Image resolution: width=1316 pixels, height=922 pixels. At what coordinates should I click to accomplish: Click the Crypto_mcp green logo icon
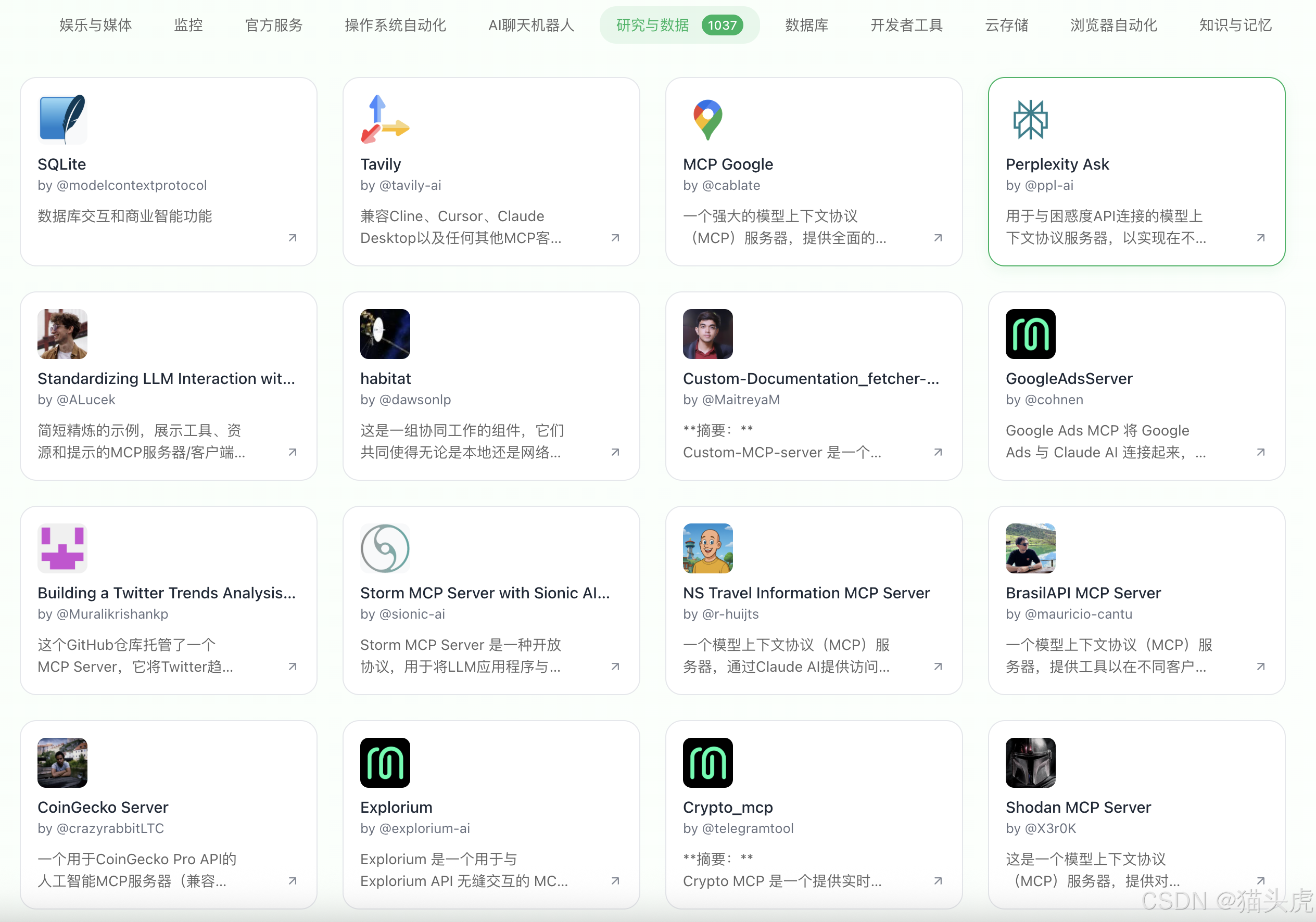click(708, 763)
